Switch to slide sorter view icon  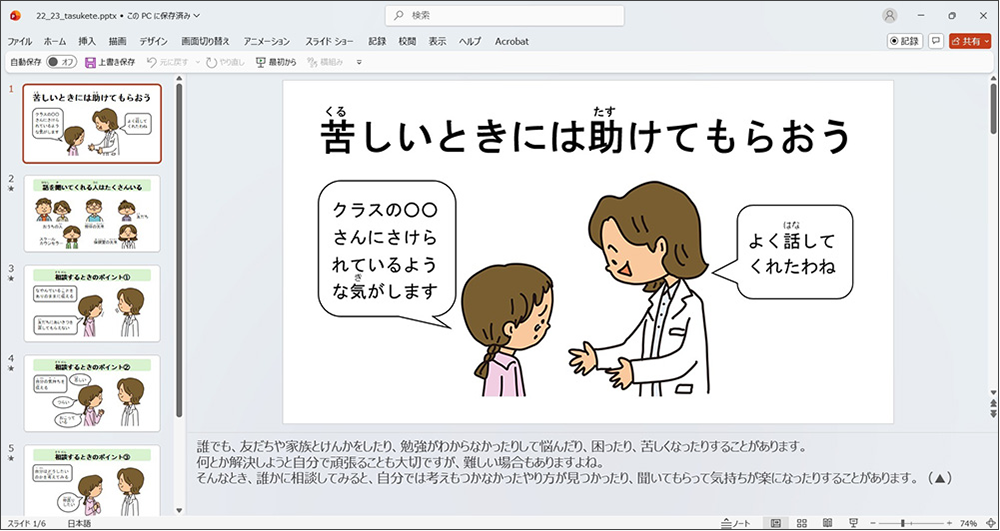point(802,523)
